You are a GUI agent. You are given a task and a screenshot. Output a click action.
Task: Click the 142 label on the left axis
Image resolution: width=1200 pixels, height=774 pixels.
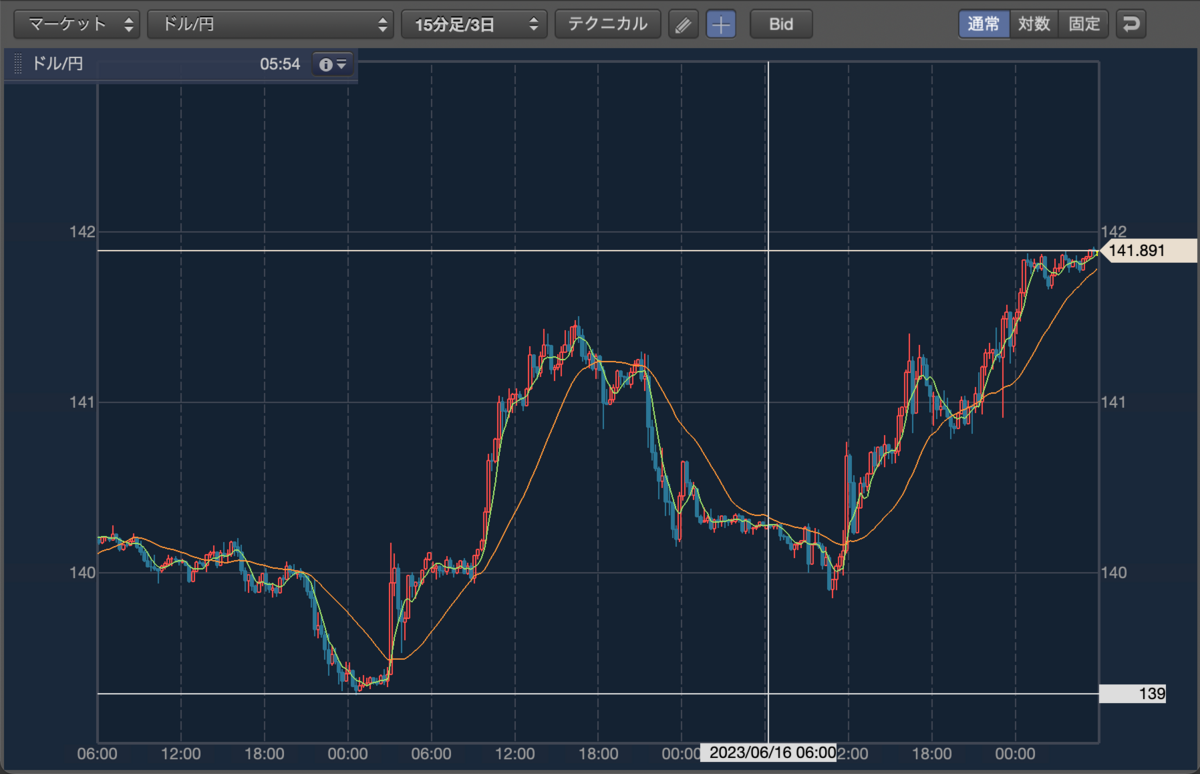tap(81, 232)
